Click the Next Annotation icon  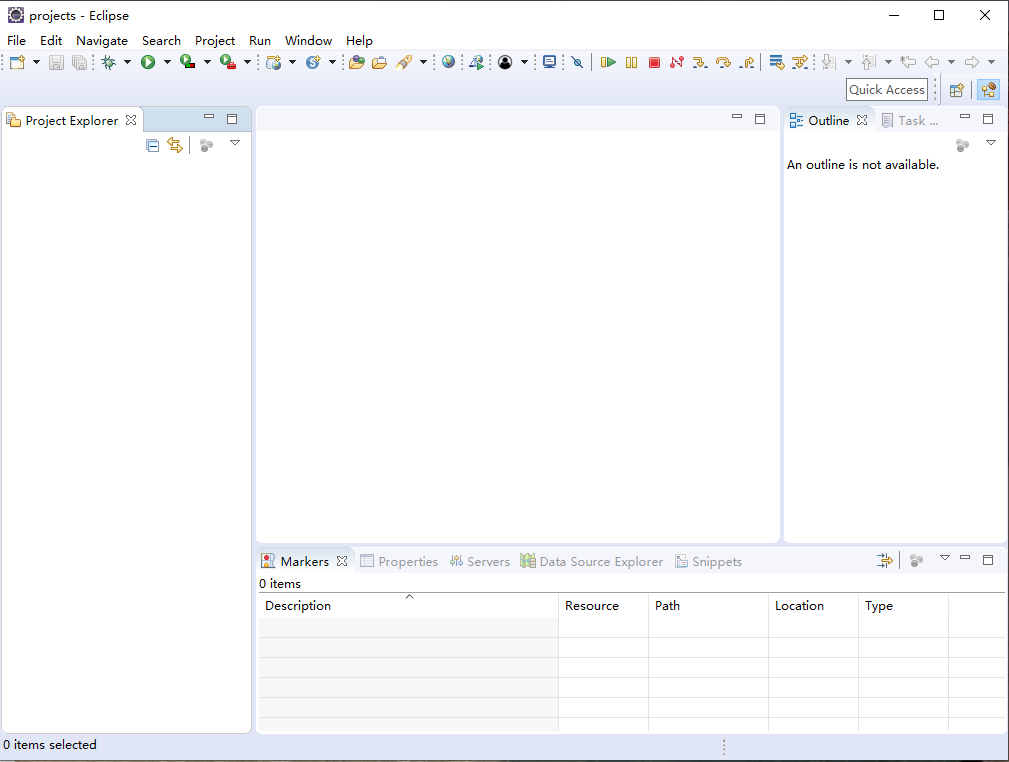tap(829, 62)
